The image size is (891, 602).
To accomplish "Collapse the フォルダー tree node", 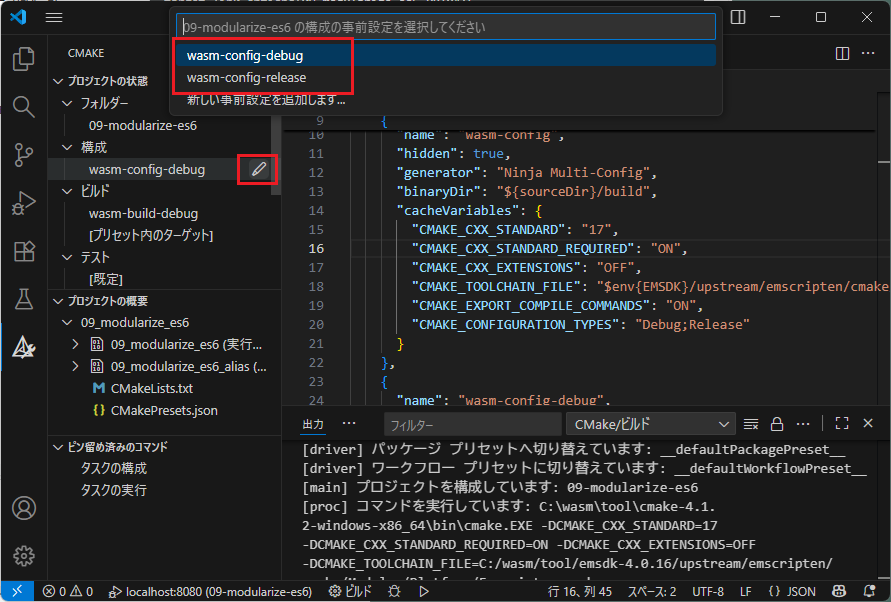I will [67, 103].
